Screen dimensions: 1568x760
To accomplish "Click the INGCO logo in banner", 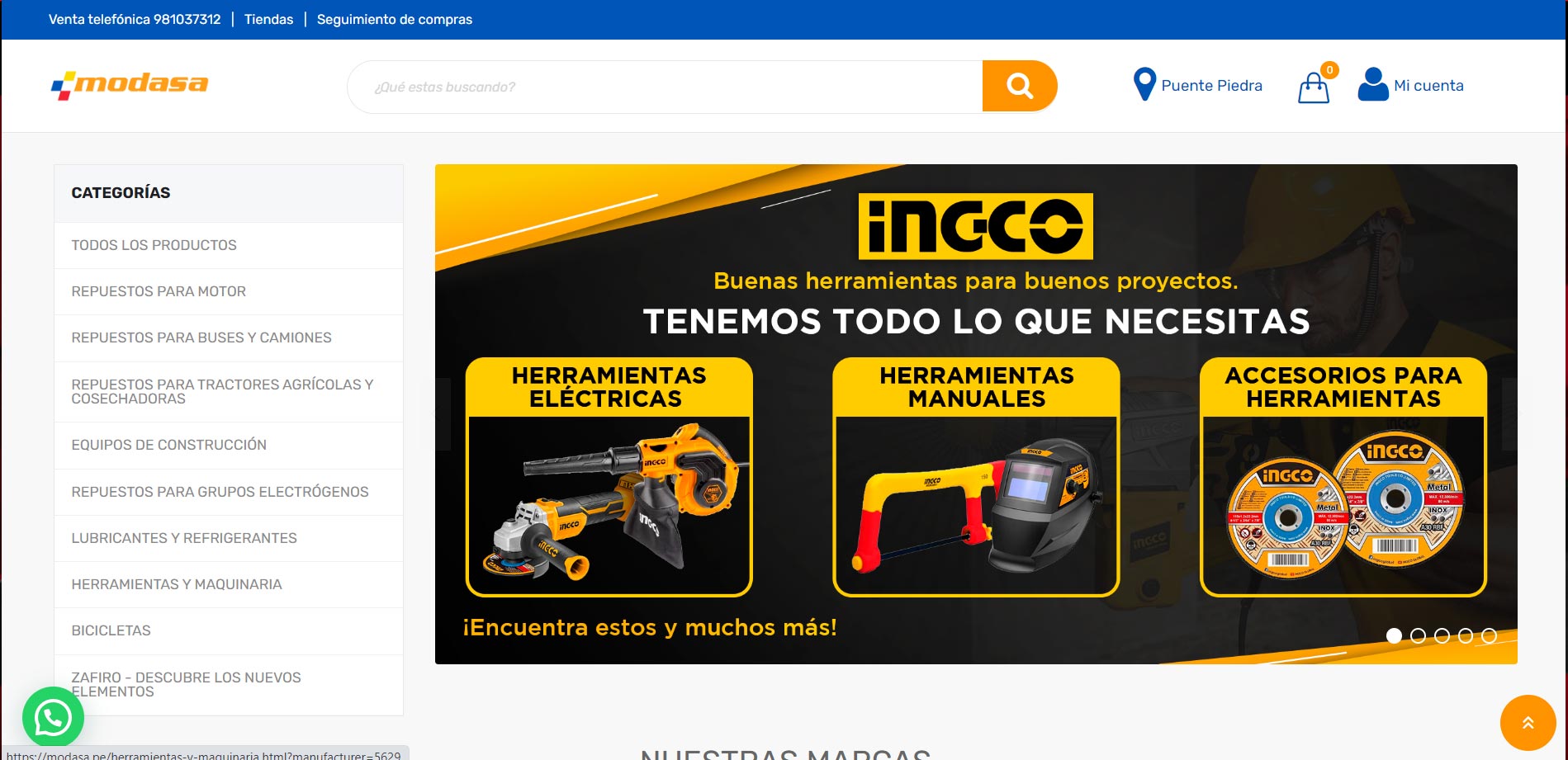I will (976, 226).
